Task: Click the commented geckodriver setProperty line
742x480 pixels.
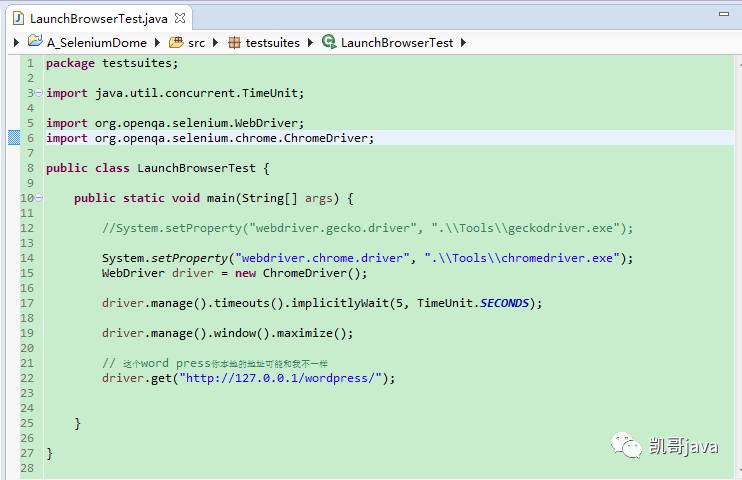Action: (368, 228)
